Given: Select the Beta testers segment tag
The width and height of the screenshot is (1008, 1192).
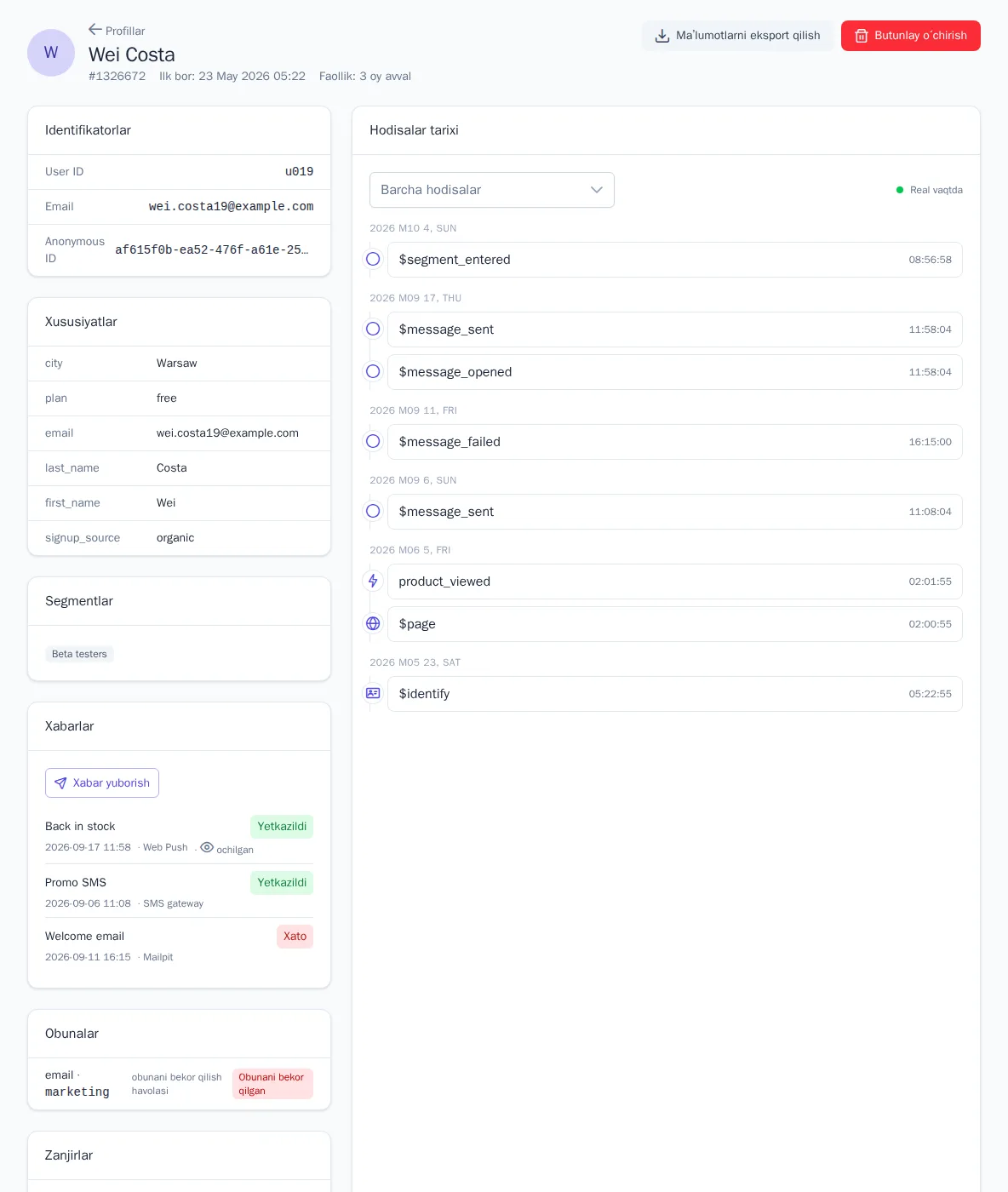Looking at the screenshot, I should [79, 654].
